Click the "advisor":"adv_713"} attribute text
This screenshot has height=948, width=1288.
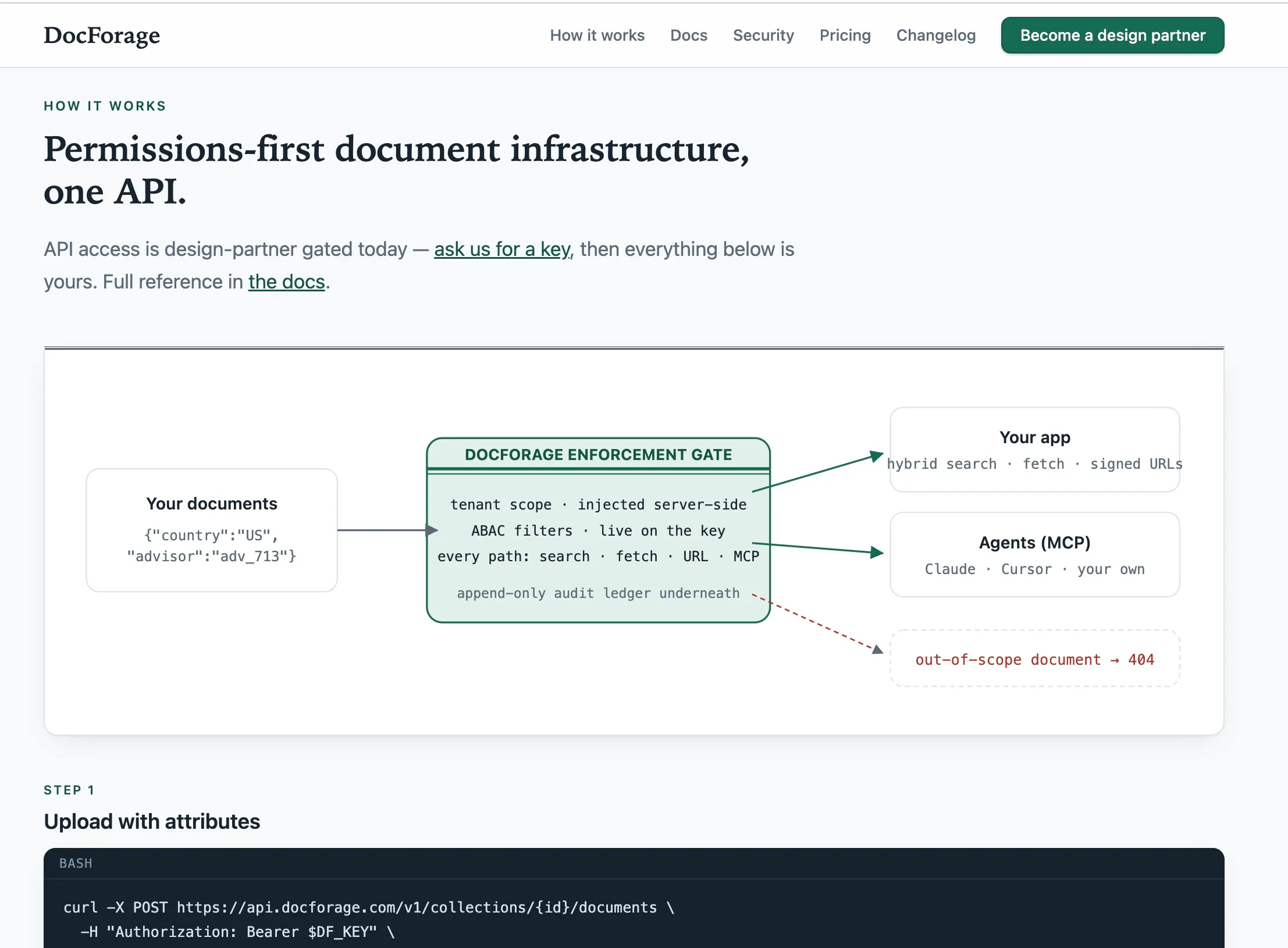[212, 557]
